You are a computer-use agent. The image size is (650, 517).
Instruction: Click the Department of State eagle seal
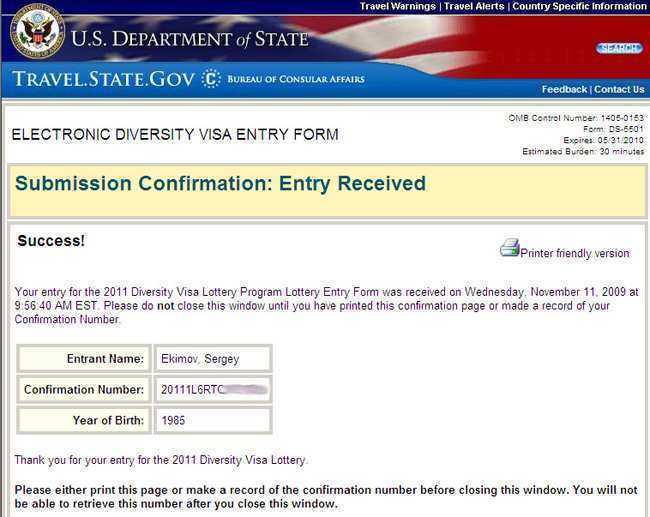(37, 31)
